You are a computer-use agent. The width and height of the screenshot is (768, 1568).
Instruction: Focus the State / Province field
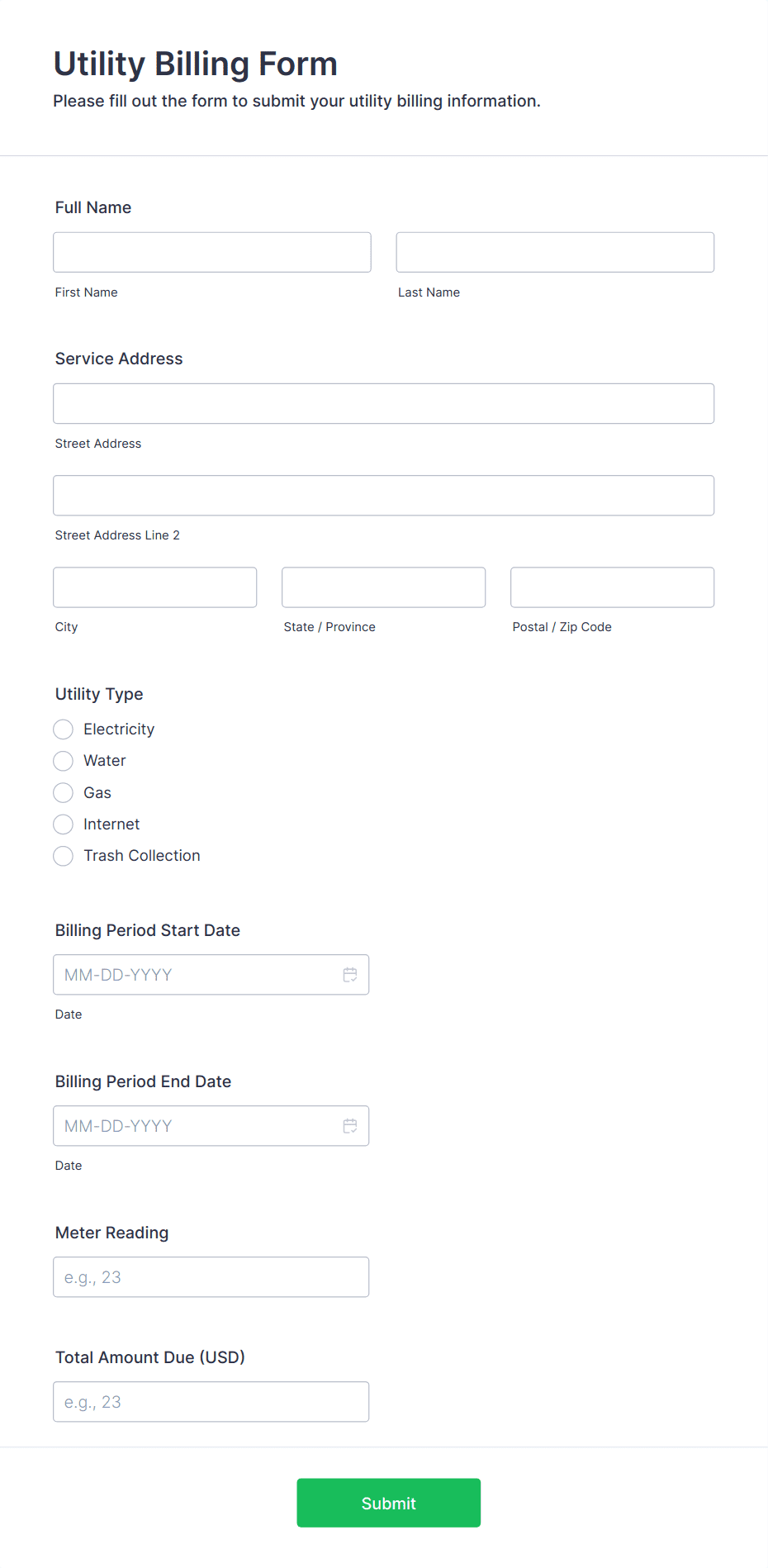383,587
